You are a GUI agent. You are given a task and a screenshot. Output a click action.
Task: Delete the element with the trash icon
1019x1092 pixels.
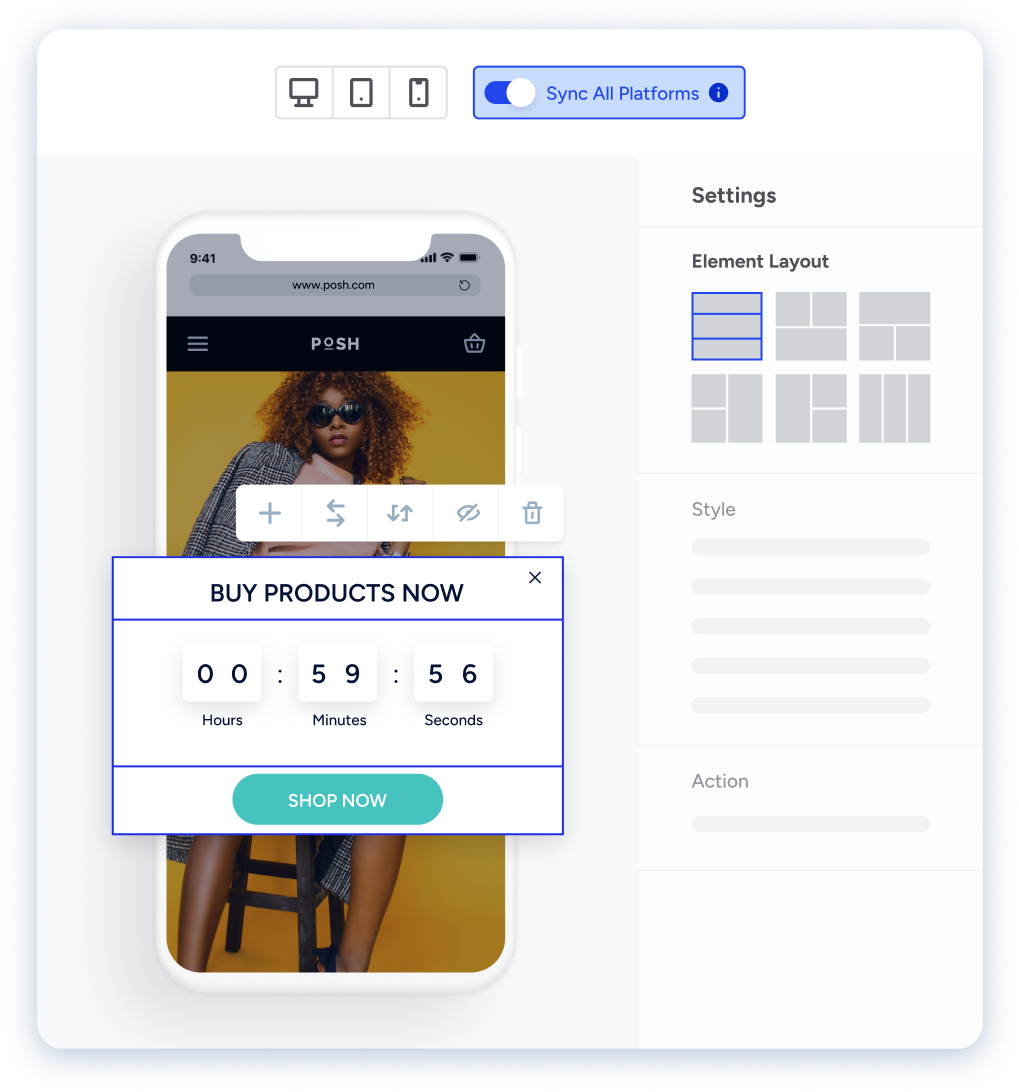pos(532,513)
